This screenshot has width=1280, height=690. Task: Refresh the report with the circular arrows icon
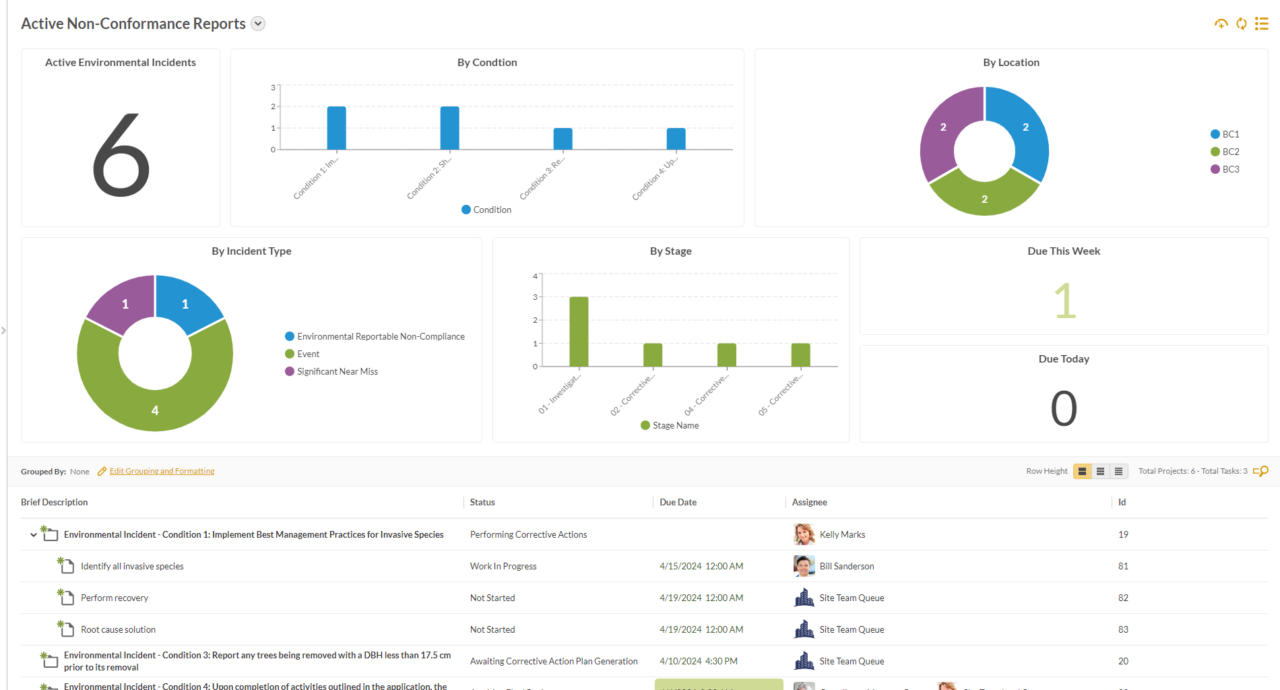pyautogui.click(x=1241, y=23)
